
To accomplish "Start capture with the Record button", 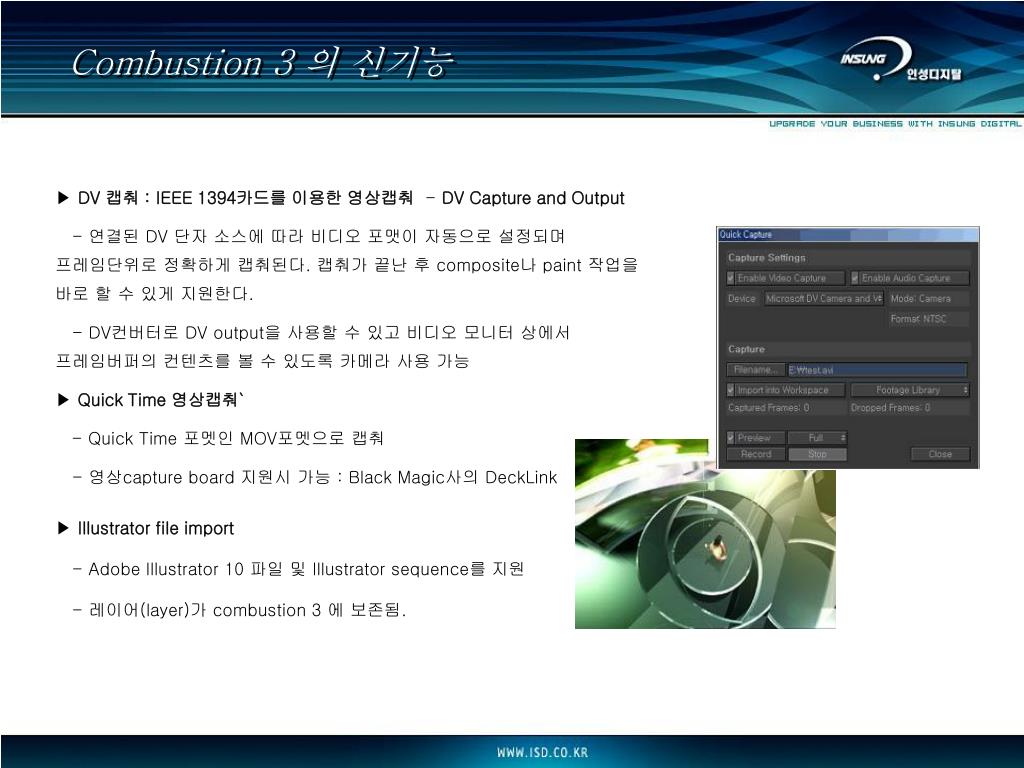I will [x=756, y=454].
